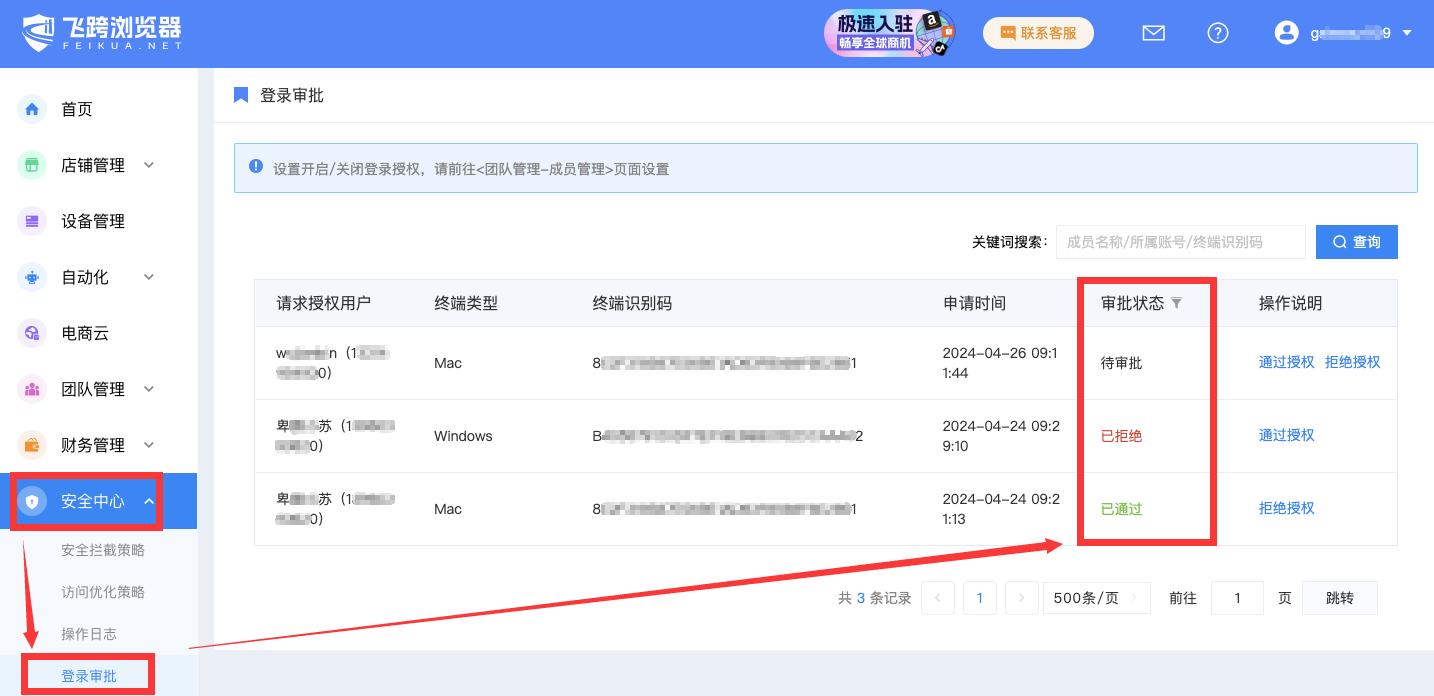Click the user avatar icon in header
The width and height of the screenshot is (1434, 696).
(1286, 33)
